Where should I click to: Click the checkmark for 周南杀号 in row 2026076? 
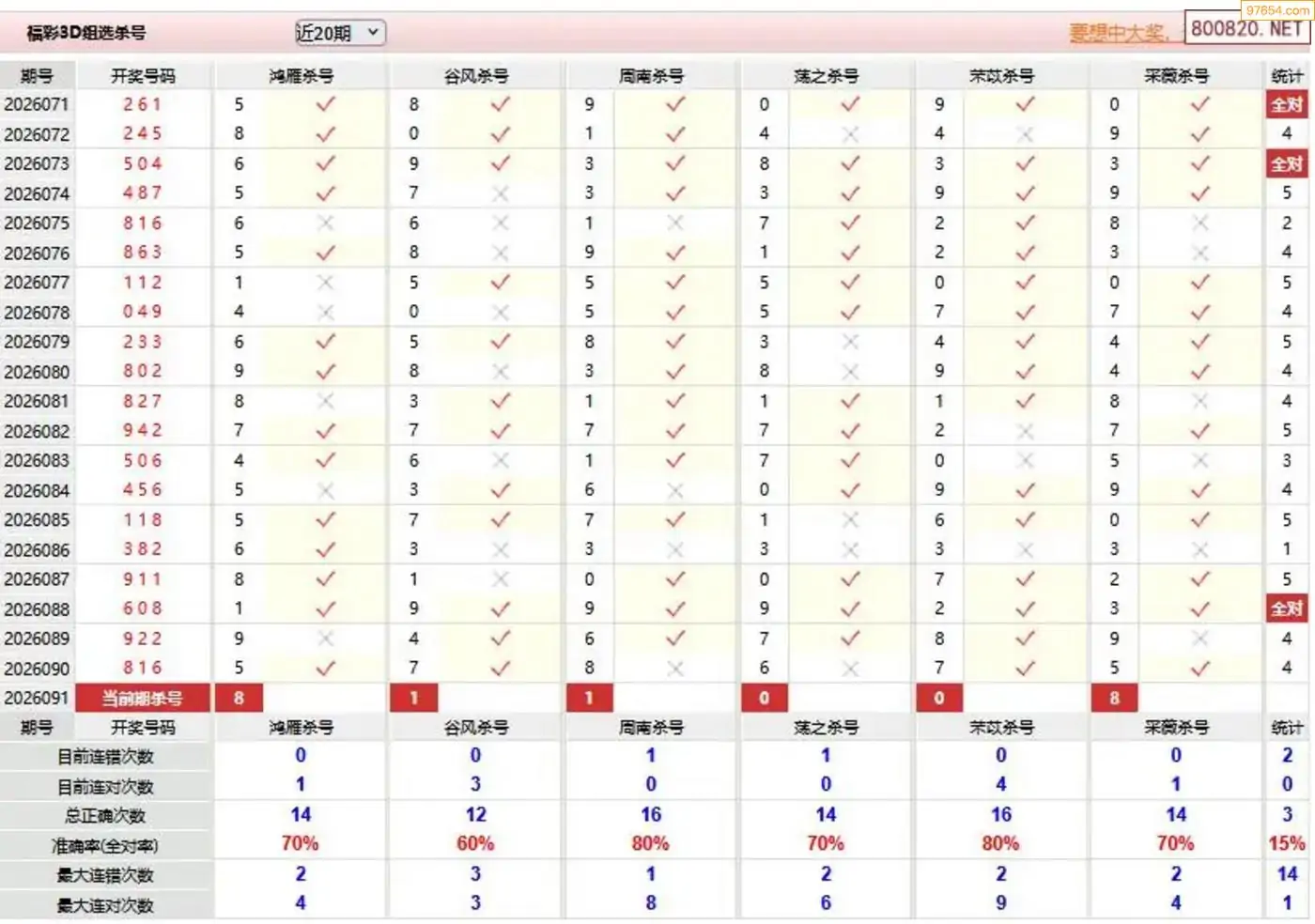click(675, 253)
